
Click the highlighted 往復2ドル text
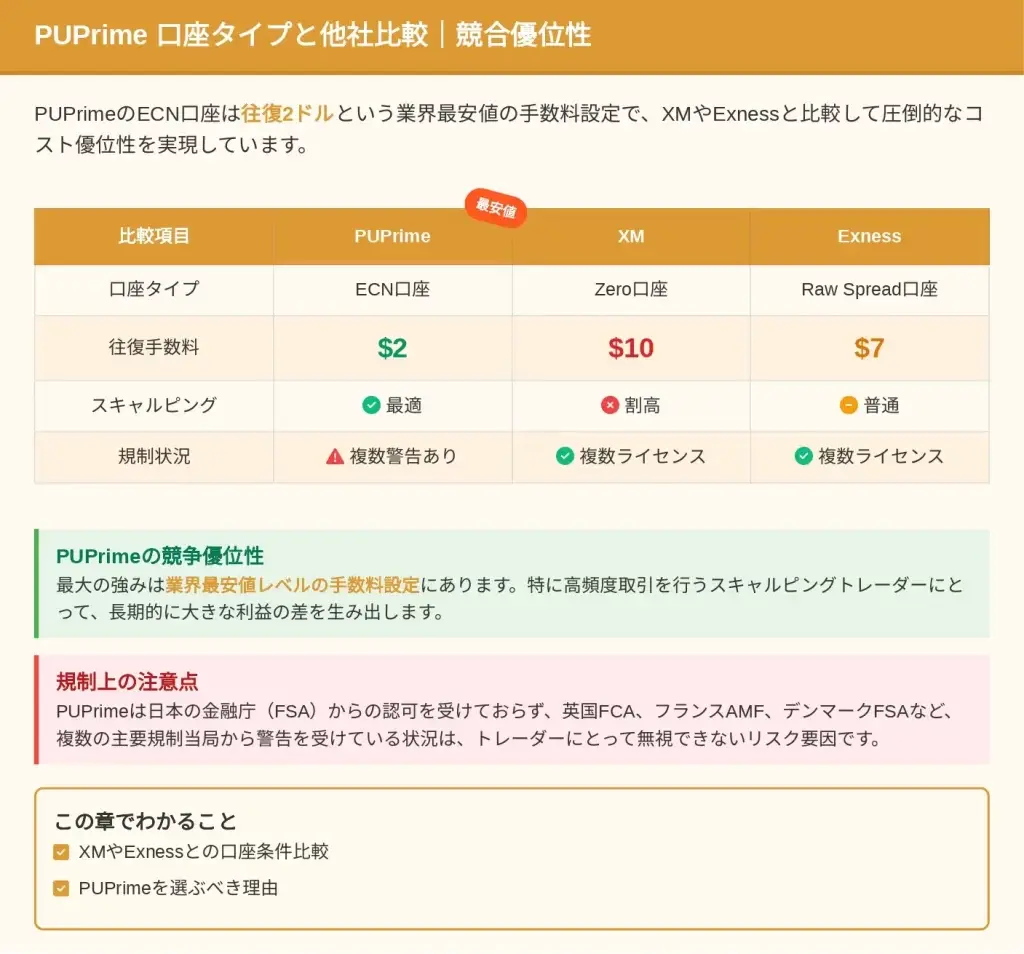tap(287, 113)
